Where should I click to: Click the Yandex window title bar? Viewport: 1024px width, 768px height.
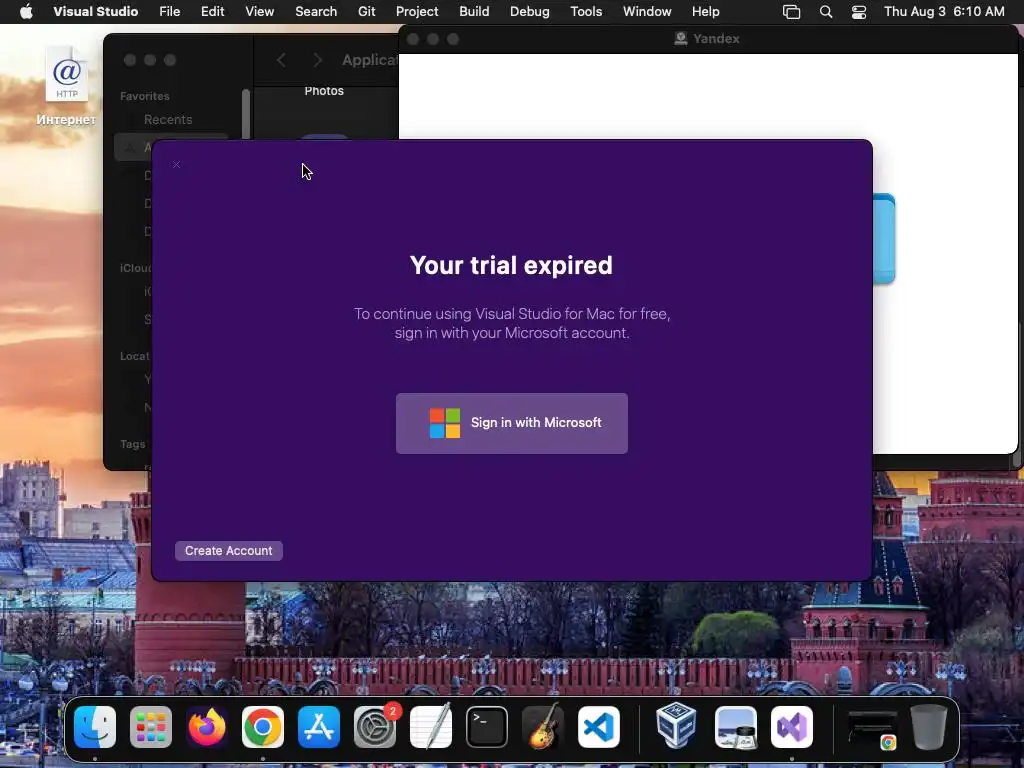click(708, 39)
